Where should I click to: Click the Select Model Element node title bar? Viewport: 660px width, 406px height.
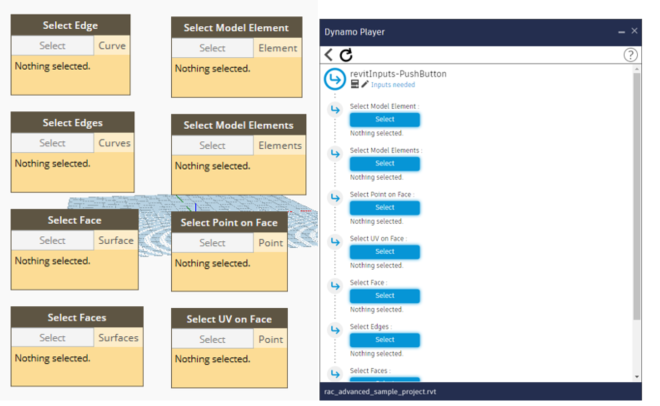tap(236, 28)
